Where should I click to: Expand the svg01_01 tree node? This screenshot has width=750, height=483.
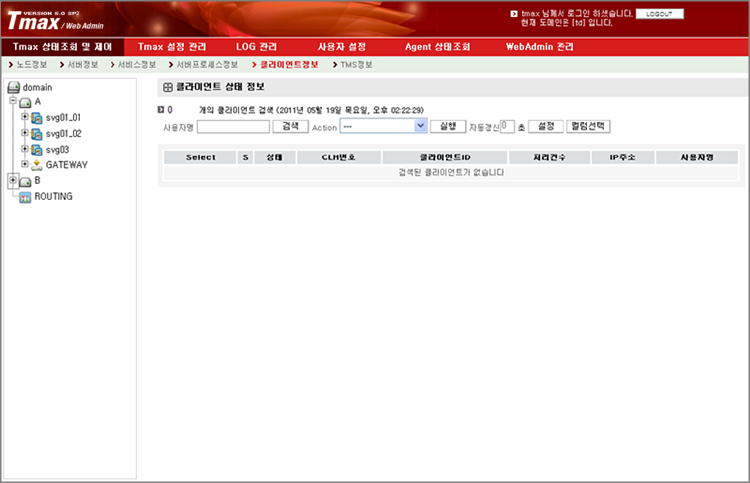(24, 116)
